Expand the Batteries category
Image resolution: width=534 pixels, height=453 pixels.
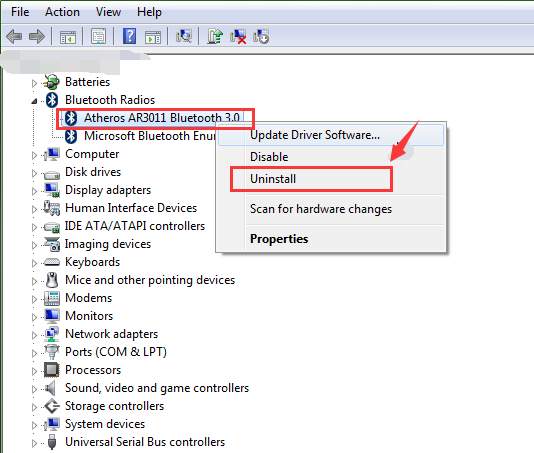point(34,83)
